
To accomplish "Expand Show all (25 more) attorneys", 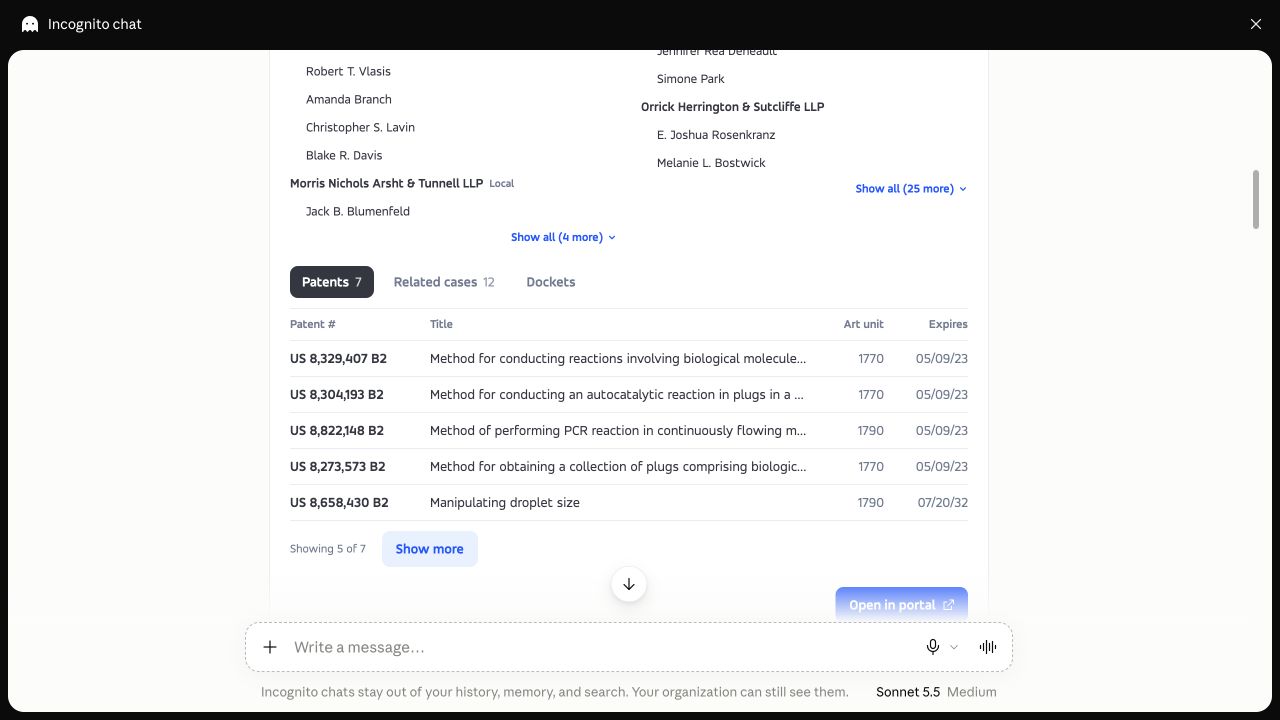I will (911, 188).
